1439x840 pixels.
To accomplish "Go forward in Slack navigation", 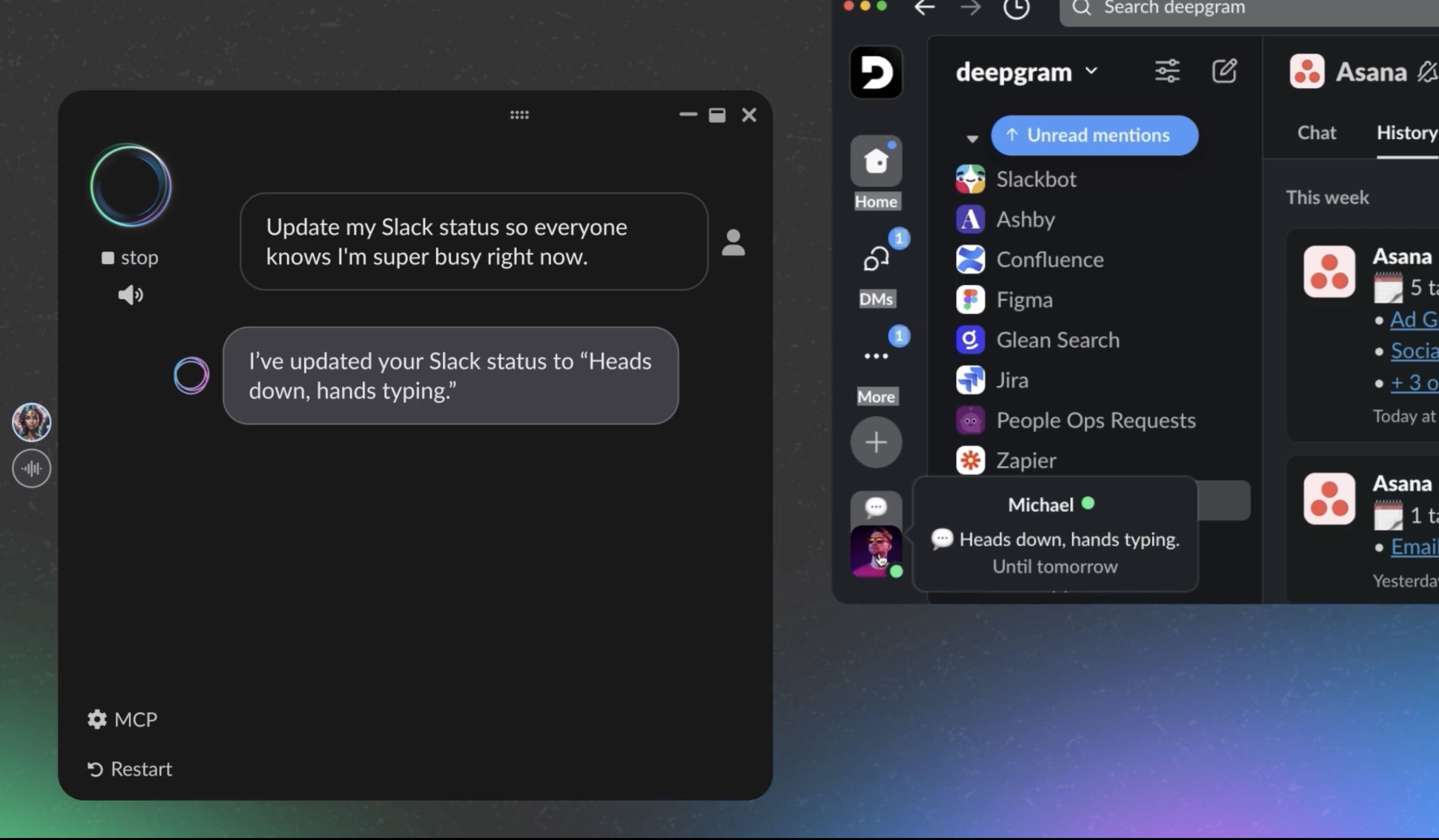I will point(970,8).
